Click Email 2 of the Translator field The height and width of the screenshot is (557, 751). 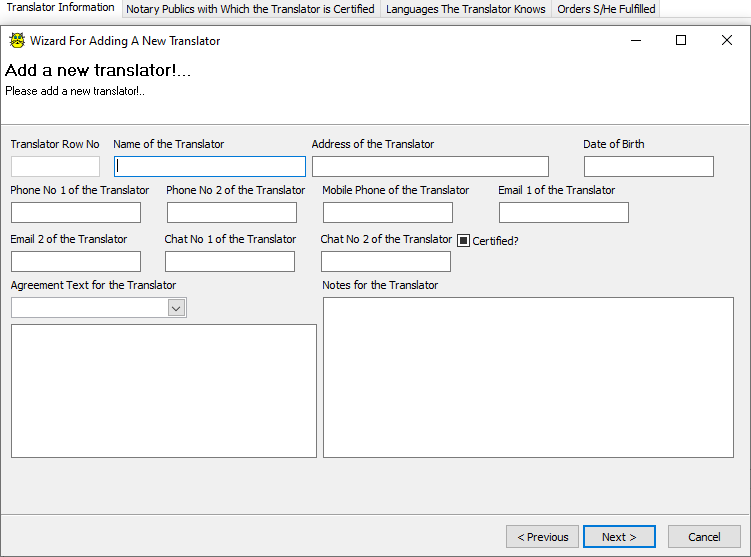(x=76, y=261)
